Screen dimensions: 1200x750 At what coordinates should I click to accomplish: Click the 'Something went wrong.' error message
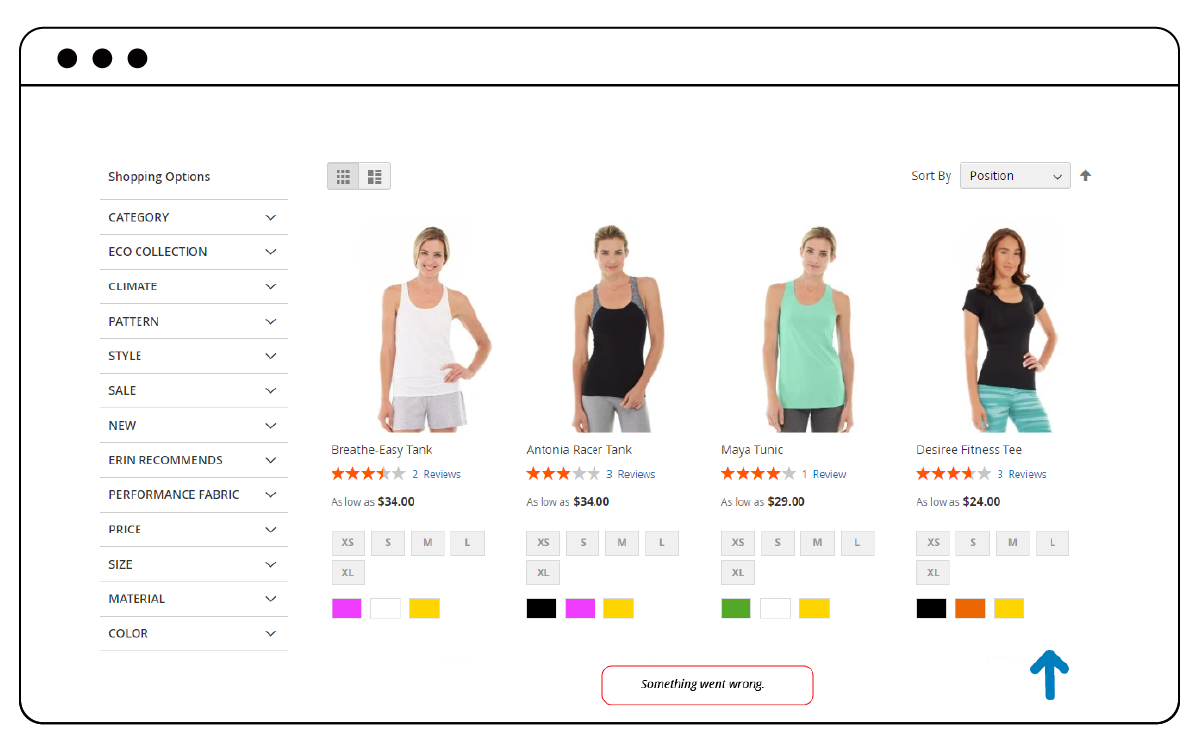click(707, 685)
